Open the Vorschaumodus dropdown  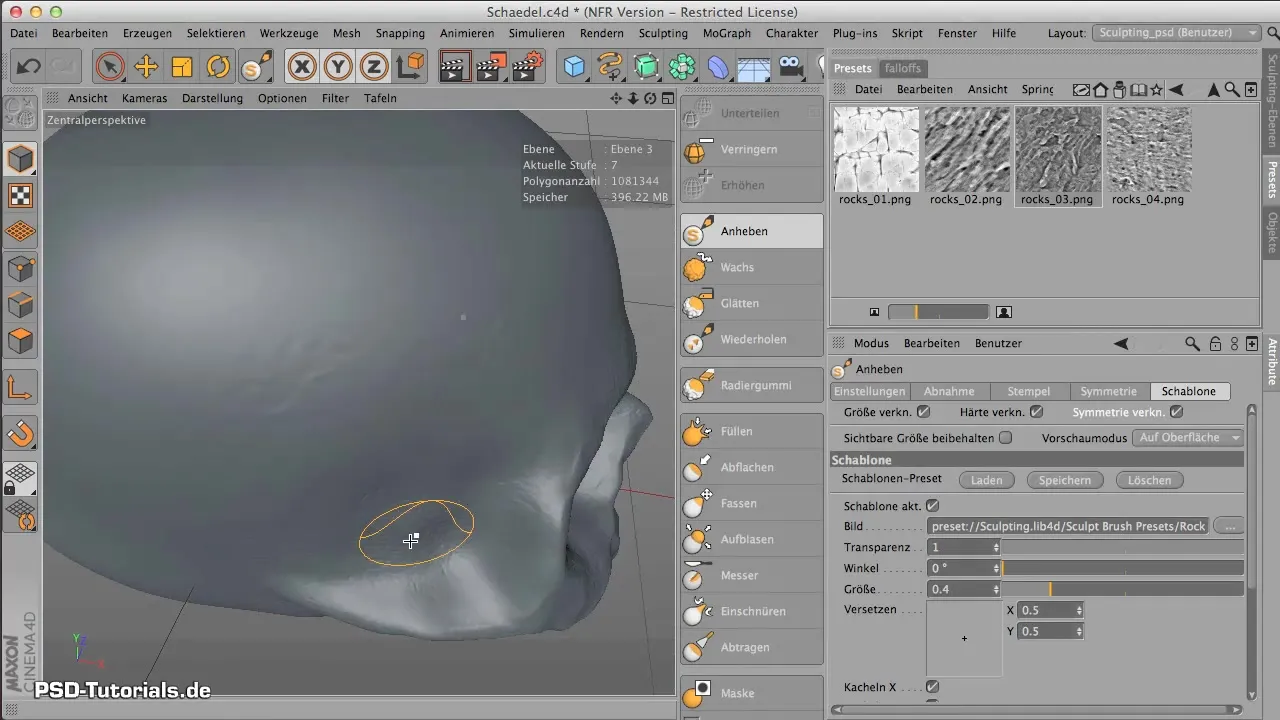[1187, 438]
